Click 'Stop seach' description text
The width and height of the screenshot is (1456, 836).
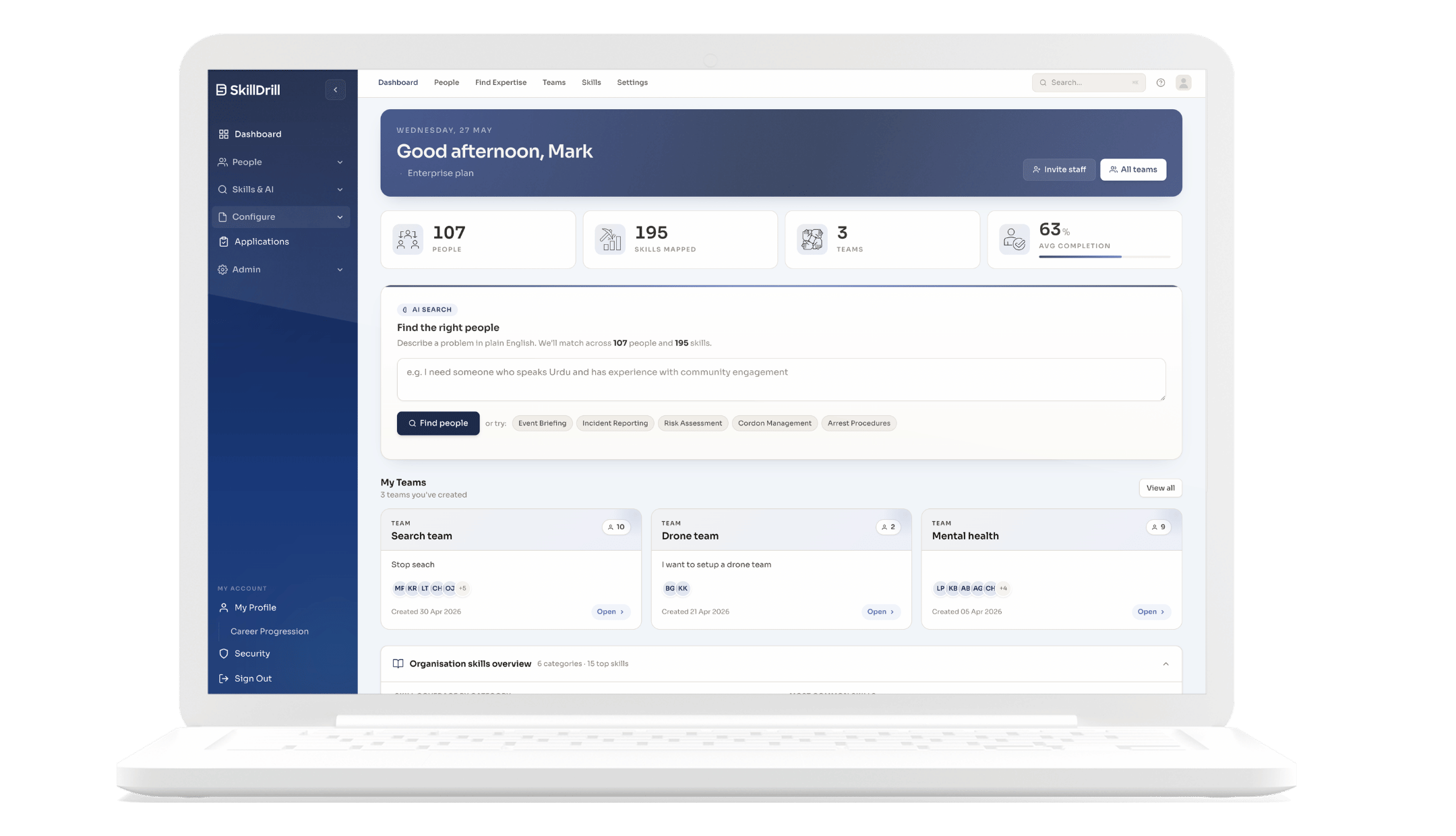[x=413, y=565]
